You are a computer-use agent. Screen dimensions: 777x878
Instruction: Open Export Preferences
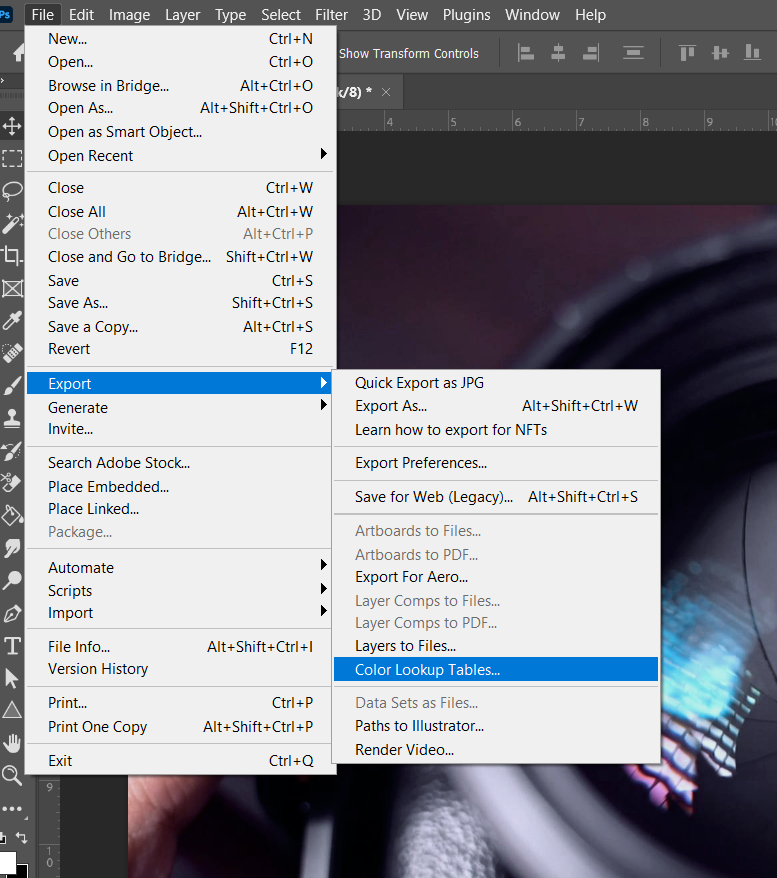pyautogui.click(x=496, y=463)
